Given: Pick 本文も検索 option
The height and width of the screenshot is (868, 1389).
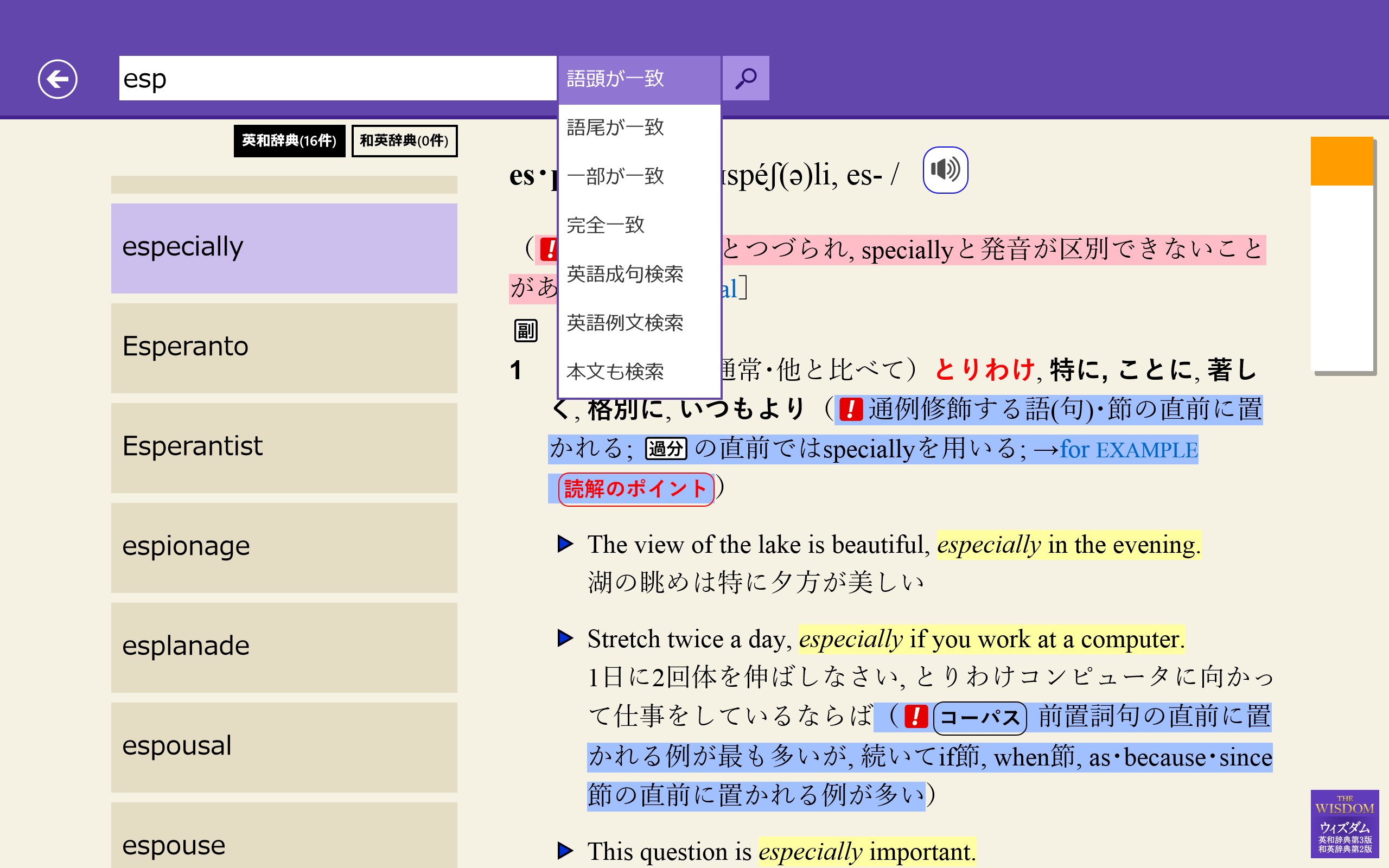Looking at the screenshot, I should pyautogui.click(x=615, y=372).
